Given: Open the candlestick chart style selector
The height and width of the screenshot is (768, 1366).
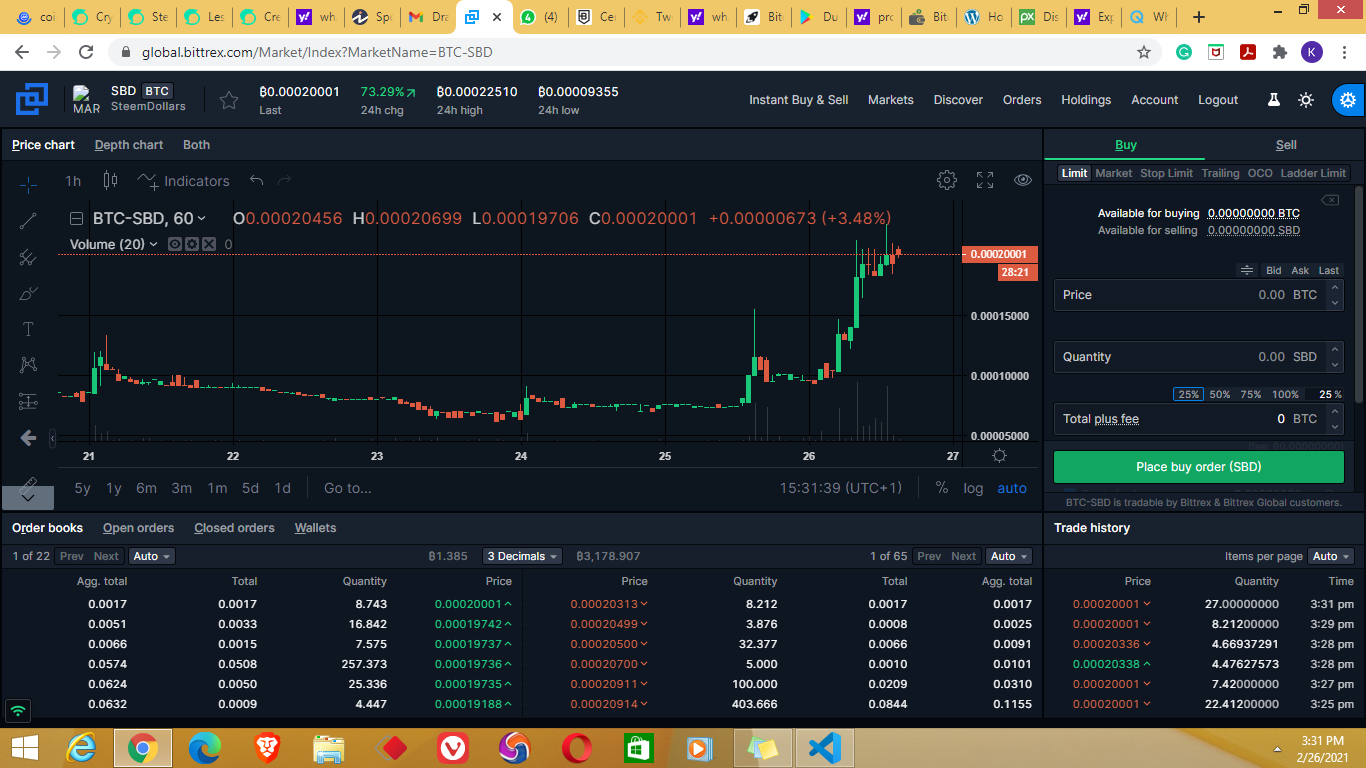Looking at the screenshot, I should [110, 181].
